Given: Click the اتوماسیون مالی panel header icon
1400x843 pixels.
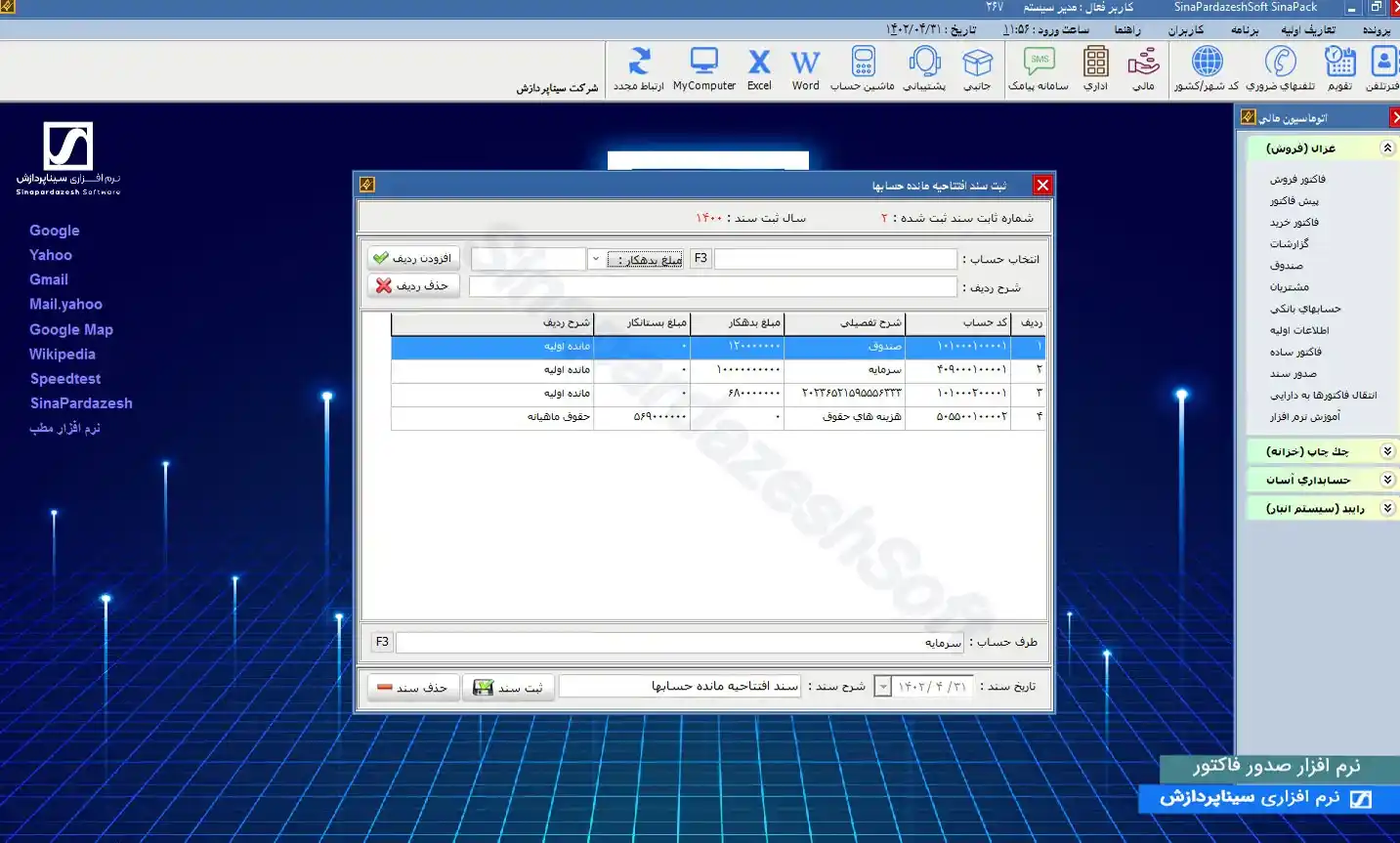Looking at the screenshot, I should tap(1248, 117).
